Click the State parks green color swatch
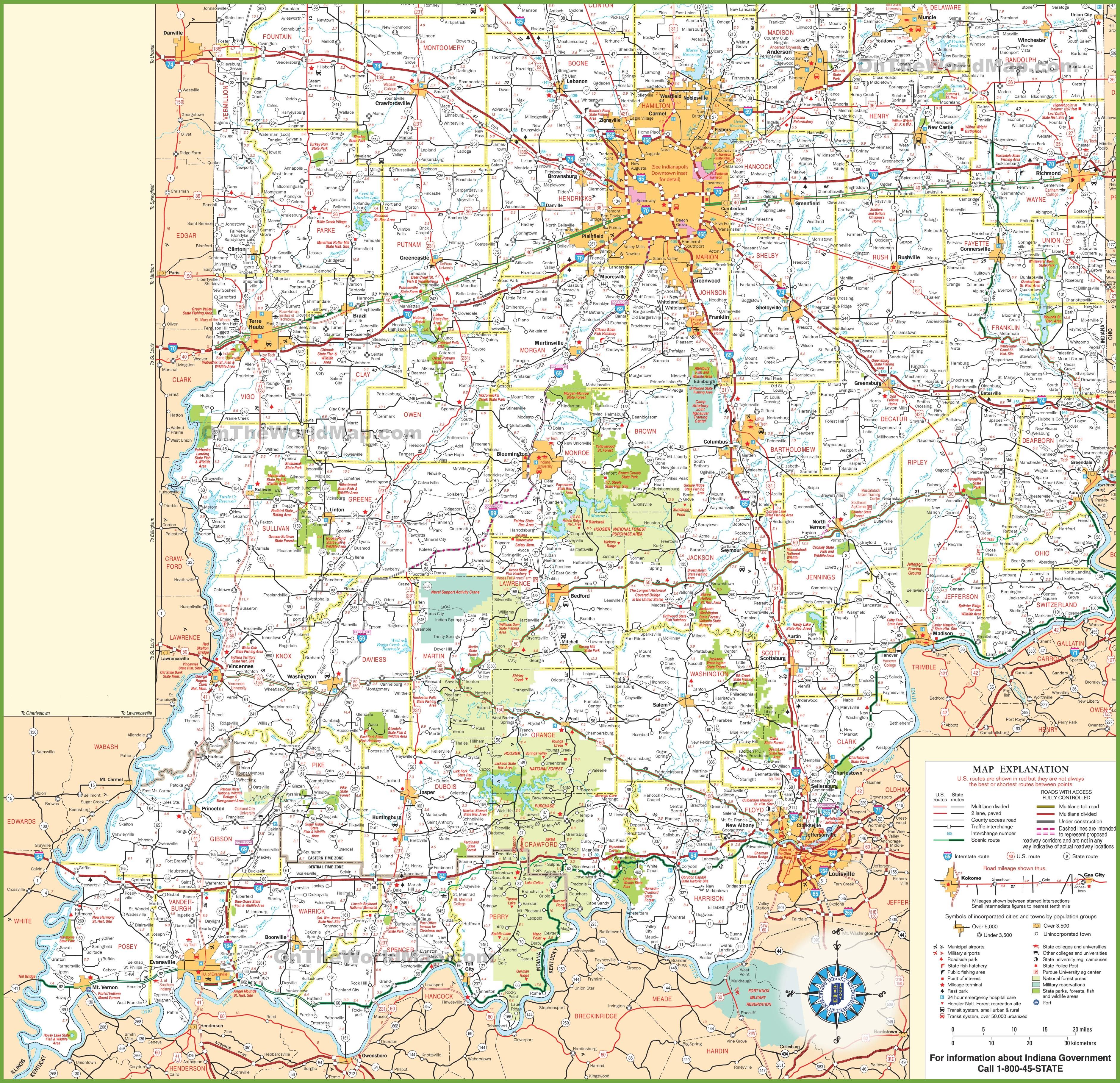1120x1083 pixels. (1036, 991)
